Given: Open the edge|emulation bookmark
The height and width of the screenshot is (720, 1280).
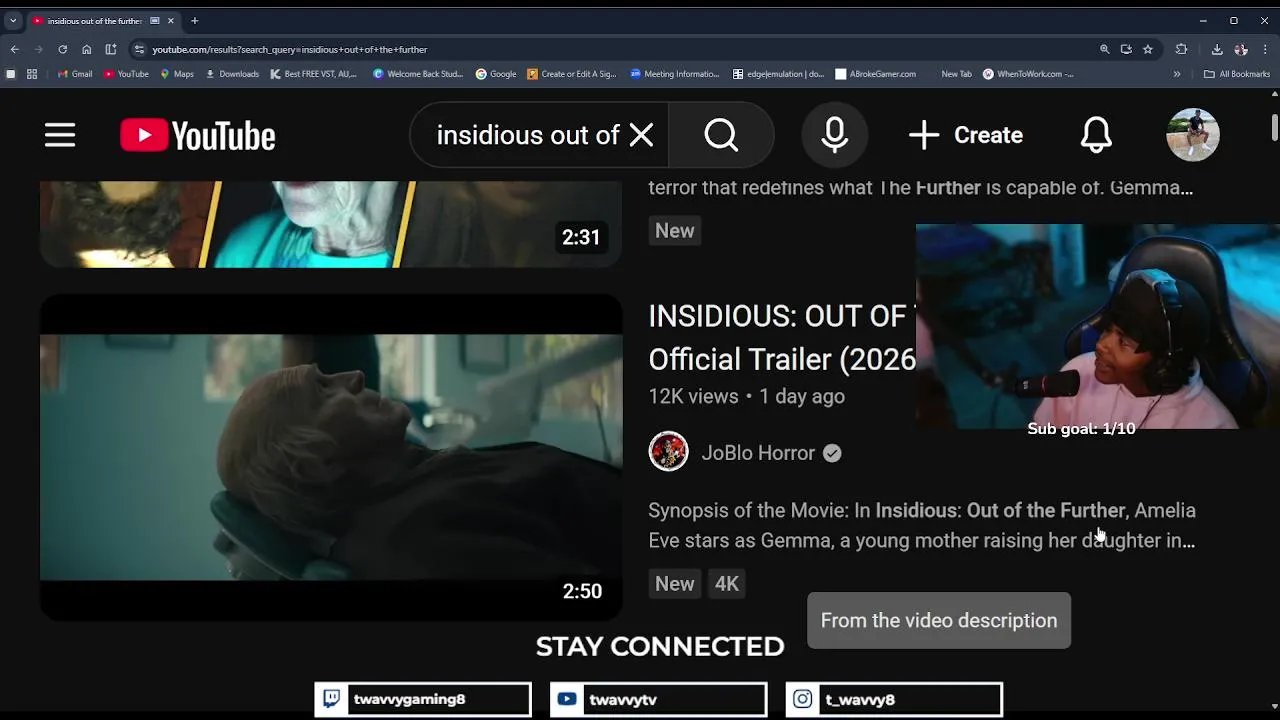Looking at the screenshot, I should click(779, 74).
